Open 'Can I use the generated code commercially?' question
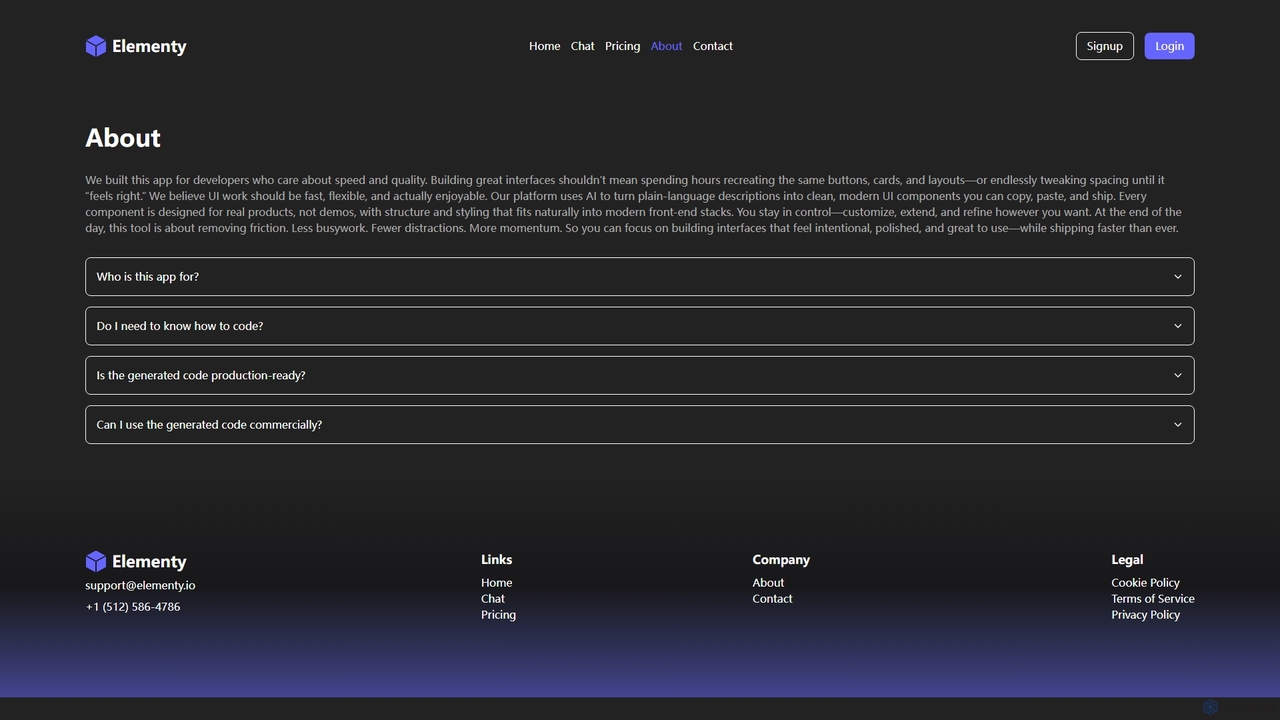 [x=640, y=425]
